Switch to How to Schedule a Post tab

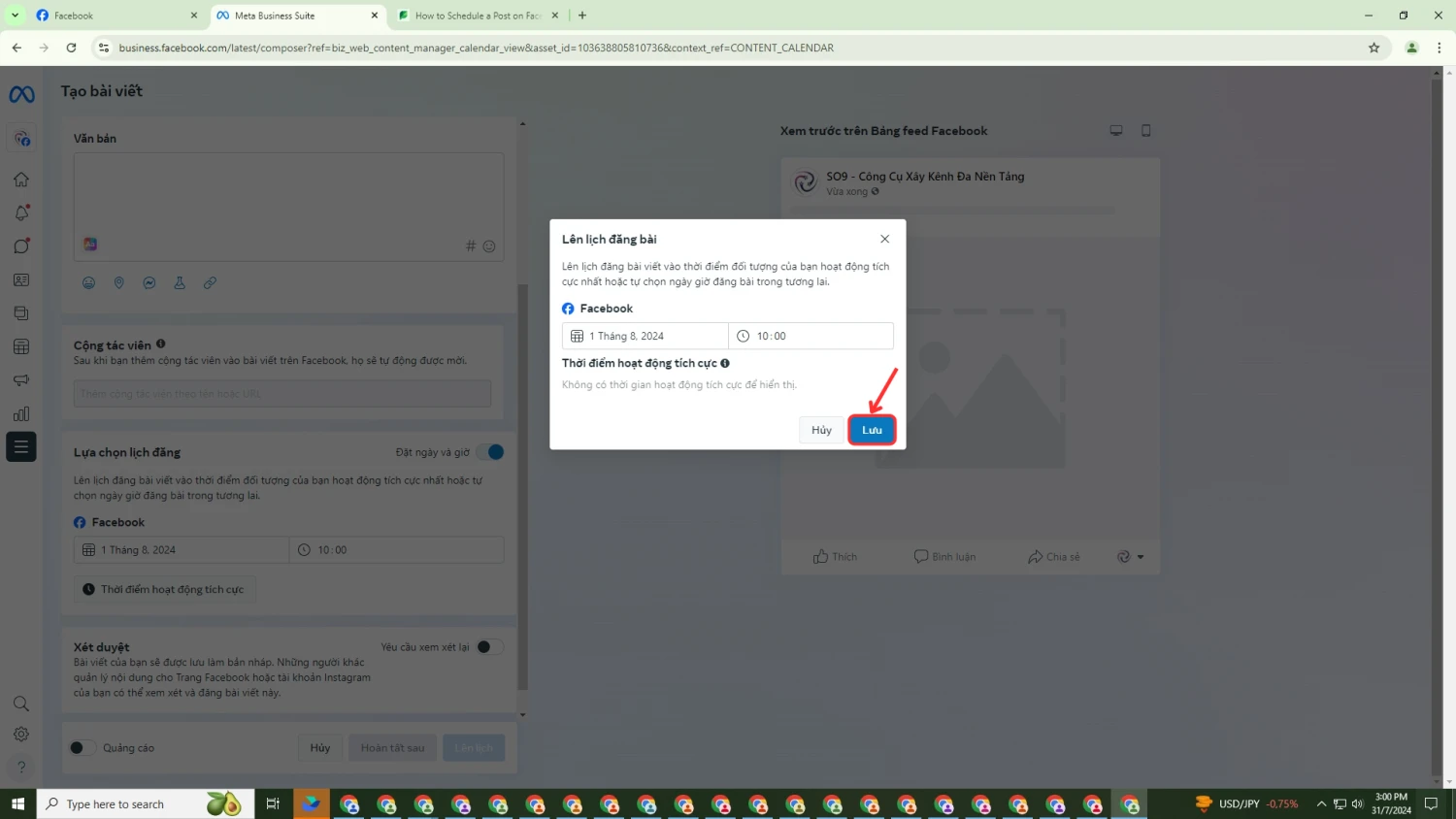tap(478, 16)
